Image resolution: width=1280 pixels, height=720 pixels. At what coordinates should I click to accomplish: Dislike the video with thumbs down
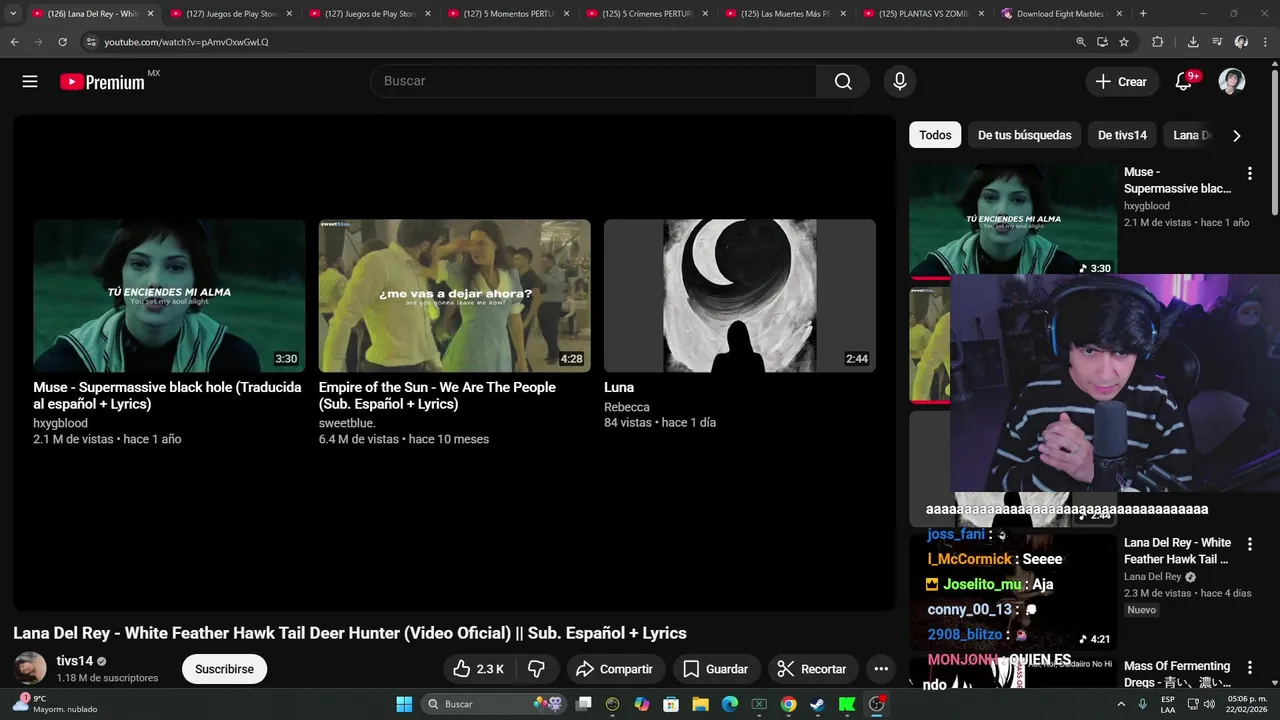(537, 669)
